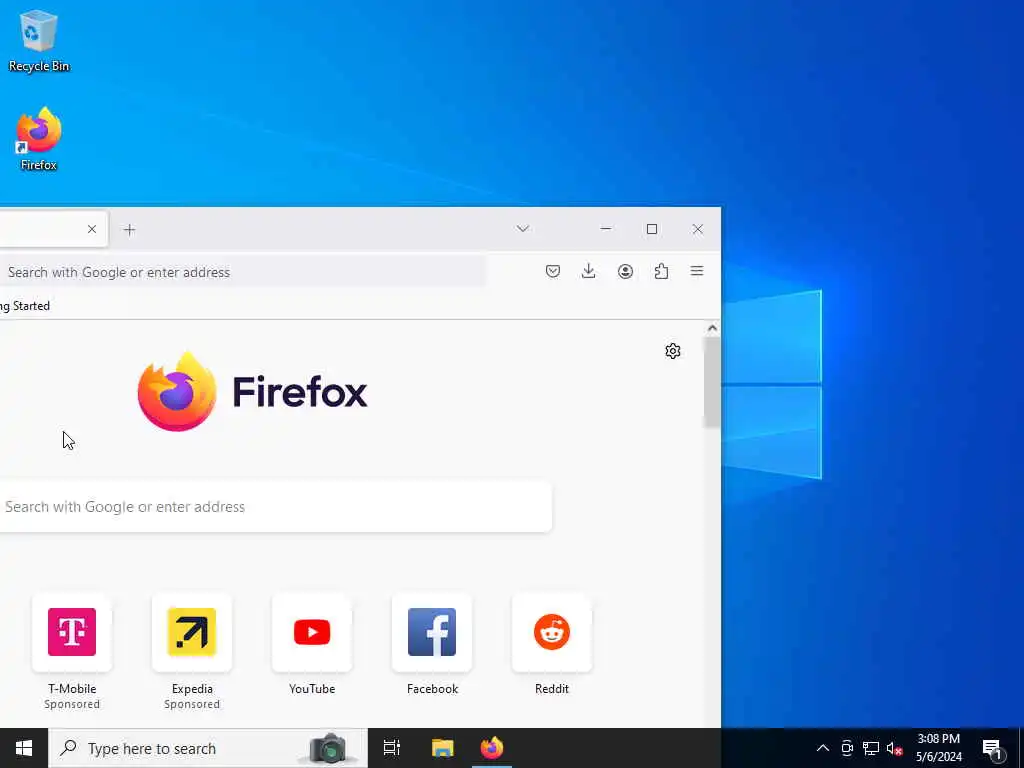
Task: Open the Downloads panel icon
Action: click(588, 271)
